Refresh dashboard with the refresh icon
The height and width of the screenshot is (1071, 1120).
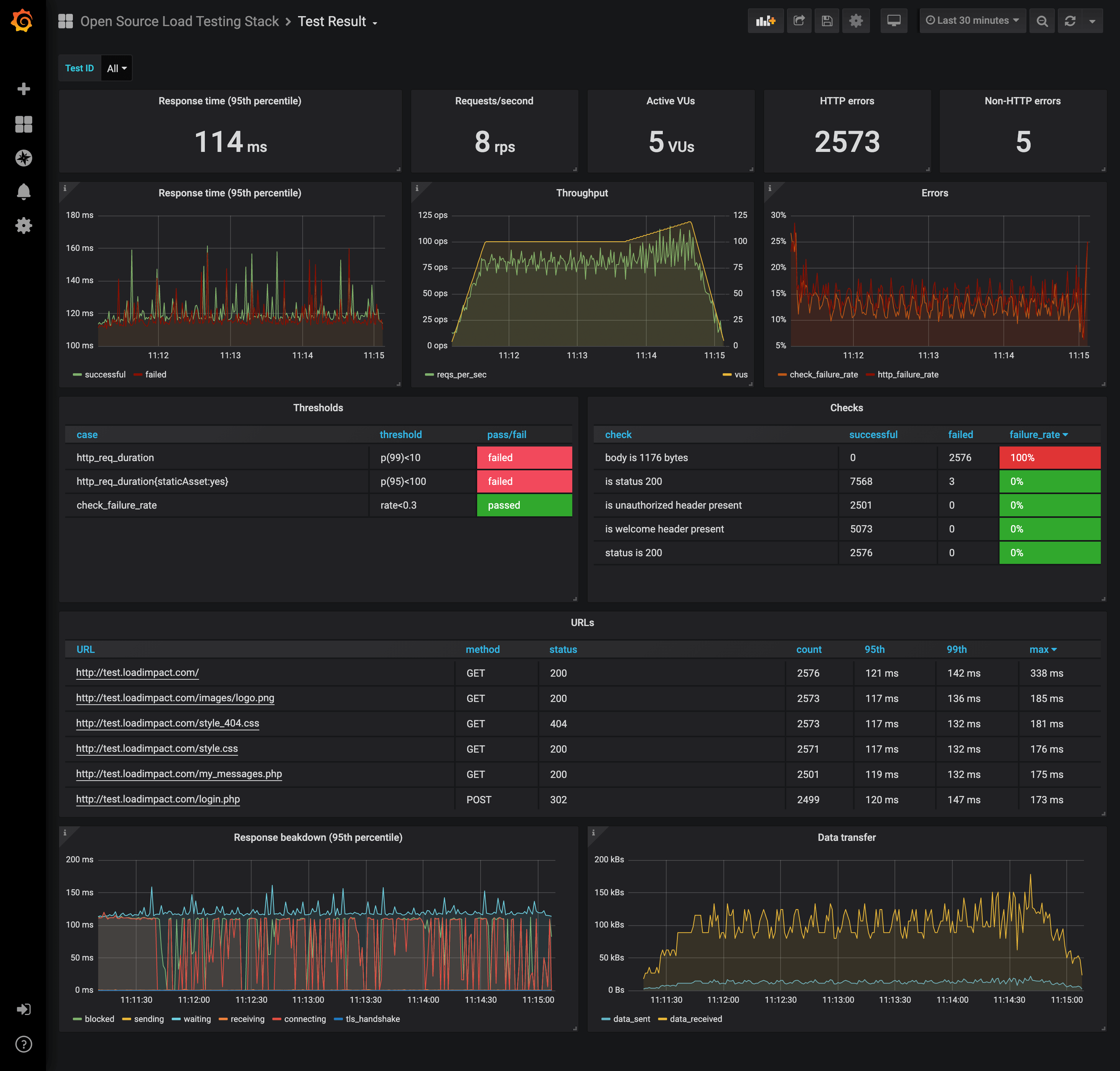[x=1070, y=21]
